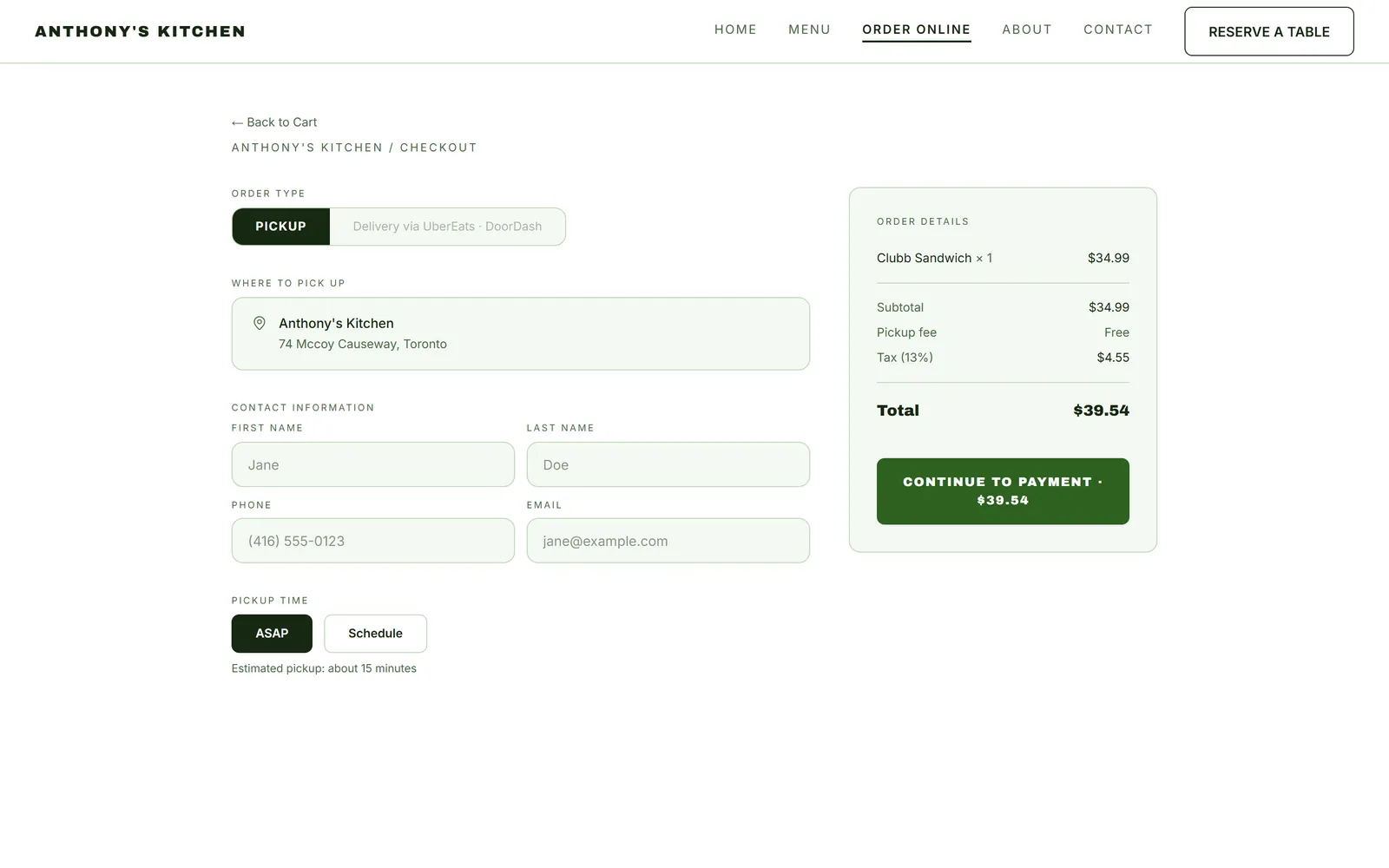Click into the Phone input field
Viewport: 1389px width, 868px height.
tap(373, 541)
